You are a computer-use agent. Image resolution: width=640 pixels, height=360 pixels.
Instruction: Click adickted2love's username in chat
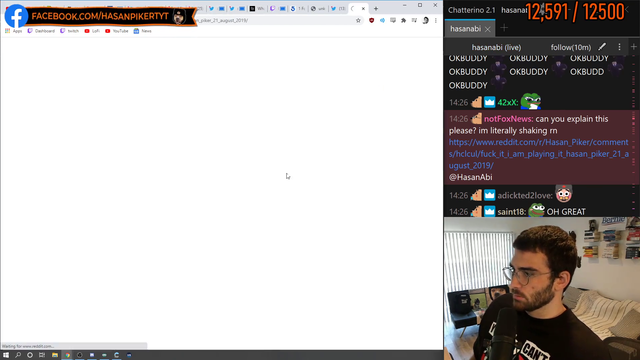click(x=524, y=196)
